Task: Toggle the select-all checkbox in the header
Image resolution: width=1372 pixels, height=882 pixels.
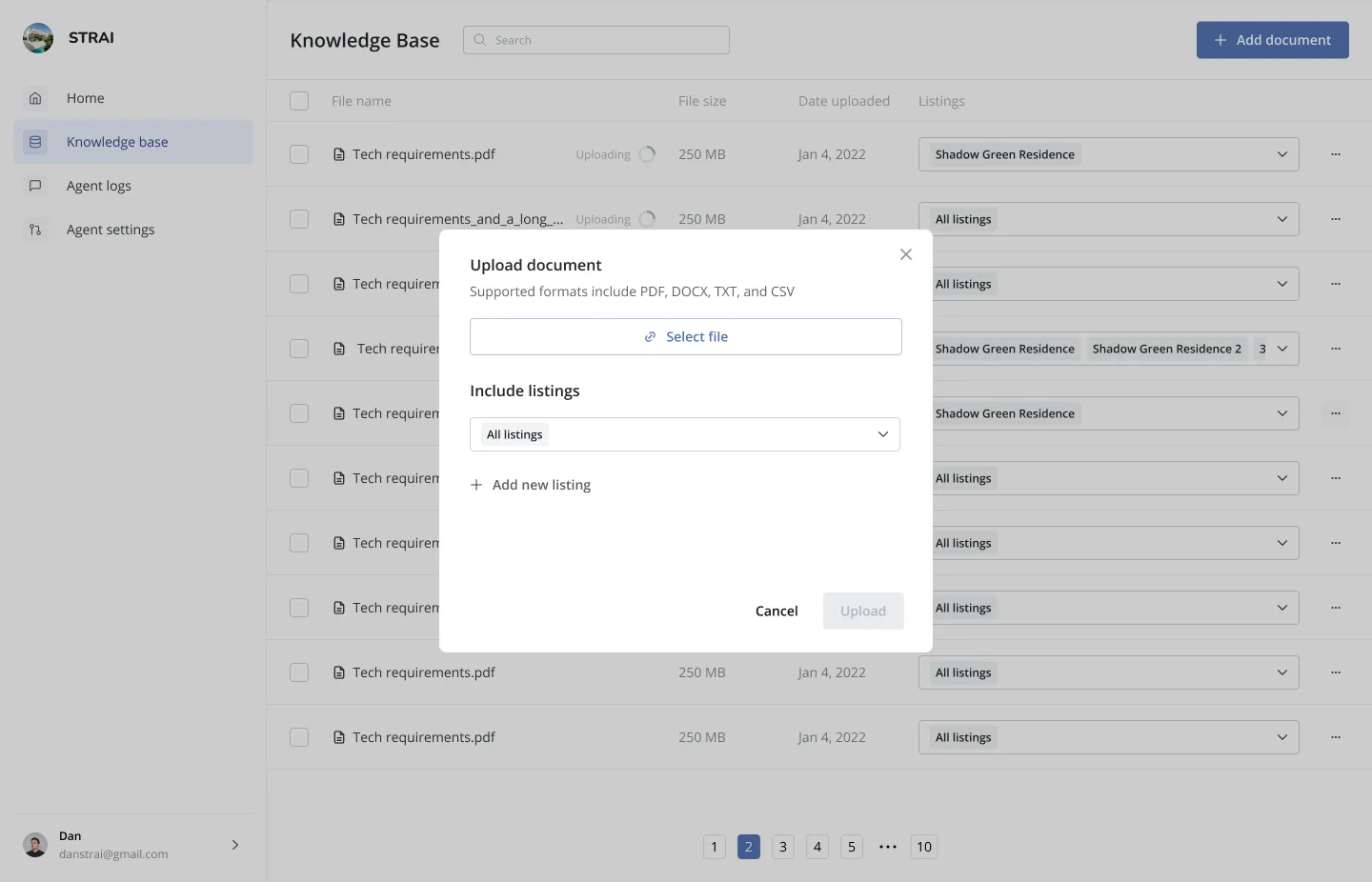Action: (x=298, y=100)
